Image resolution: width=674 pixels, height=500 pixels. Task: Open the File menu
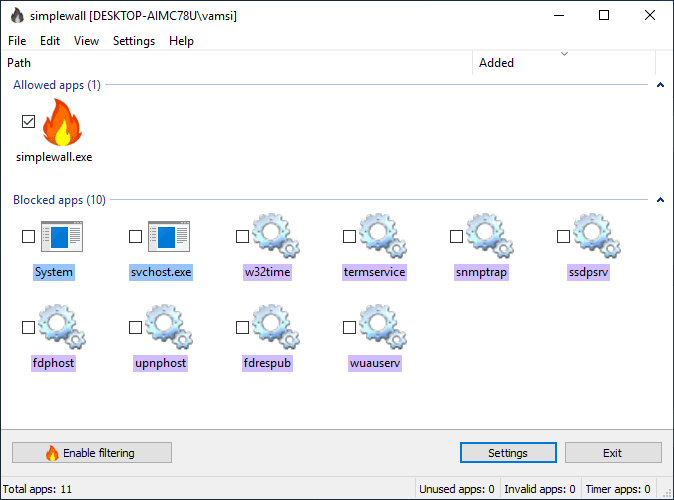[x=17, y=41]
